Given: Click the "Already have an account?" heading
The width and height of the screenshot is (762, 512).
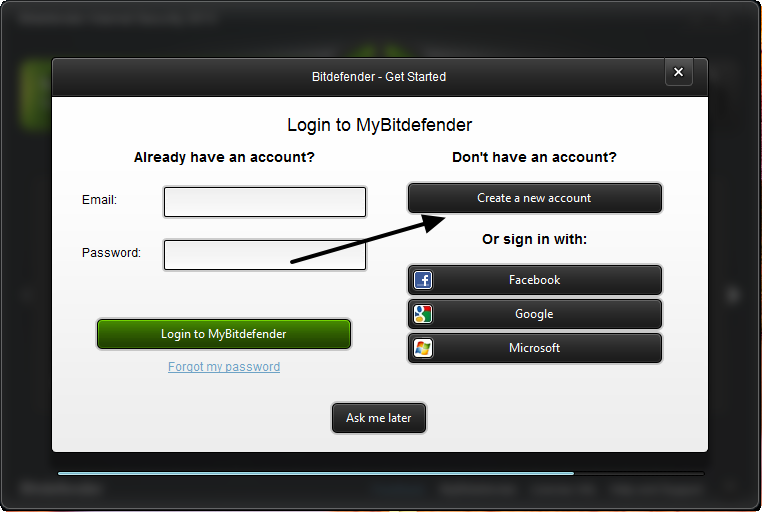Looking at the screenshot, I should pyautogui.click(x=224, y=157).
